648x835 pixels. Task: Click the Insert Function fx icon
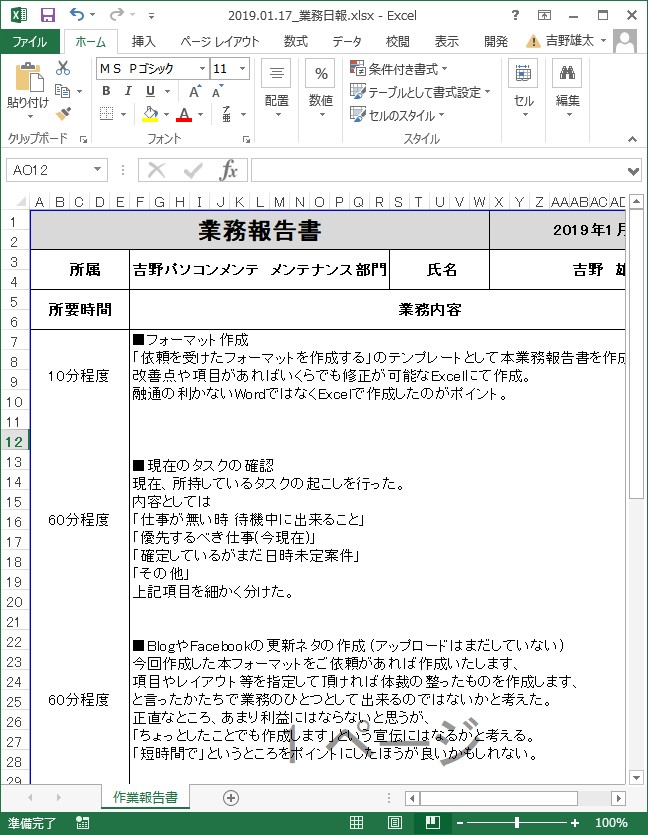point(228,170)
